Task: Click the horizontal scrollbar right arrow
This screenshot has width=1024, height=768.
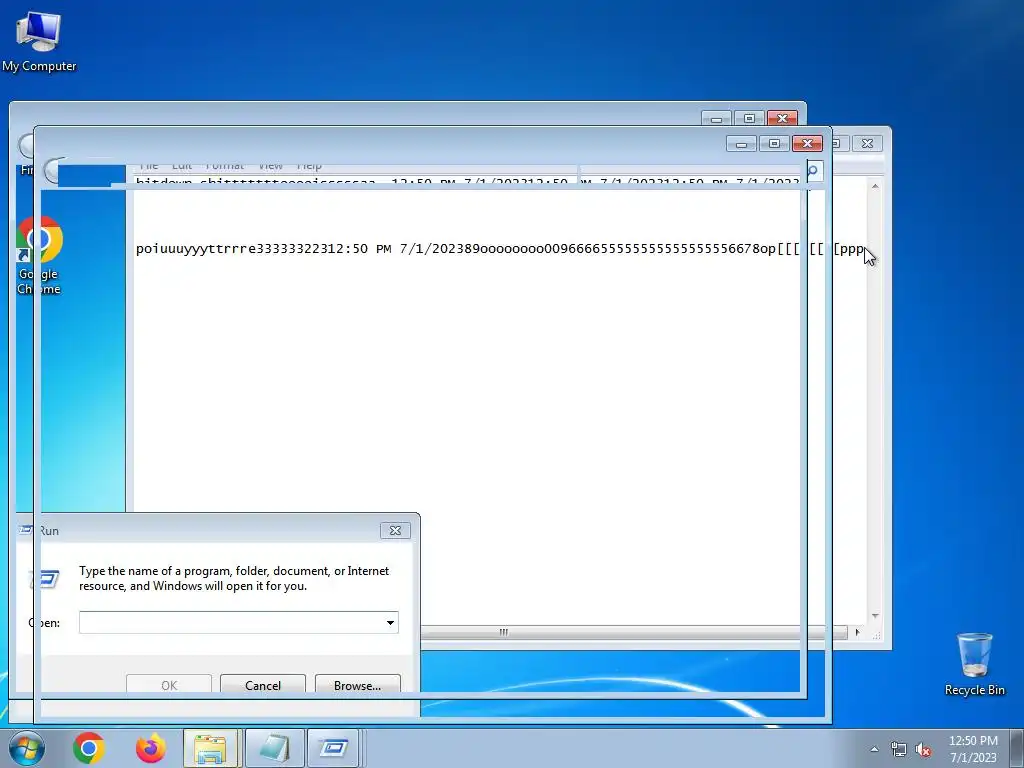Action: click(x=857, y=632)
